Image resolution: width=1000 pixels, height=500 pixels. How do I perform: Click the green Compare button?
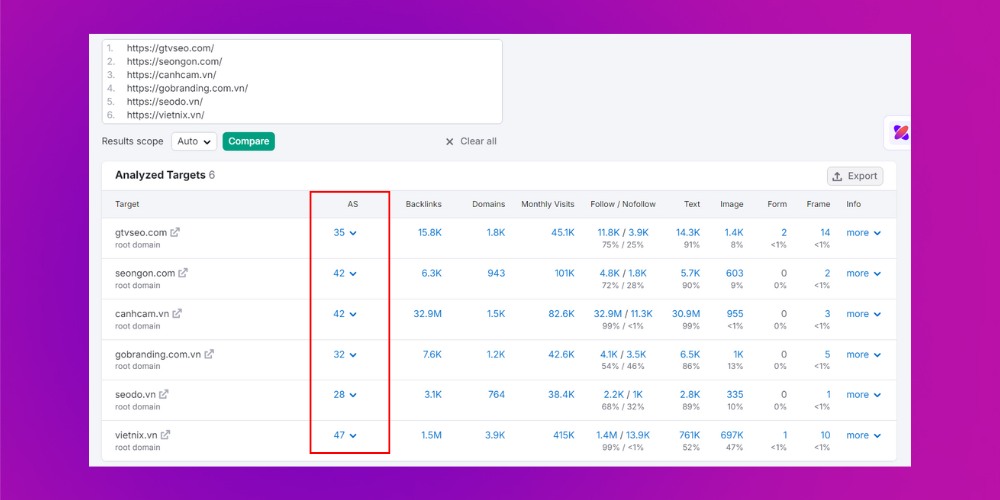pyautogui.click(x=249, y=142)
